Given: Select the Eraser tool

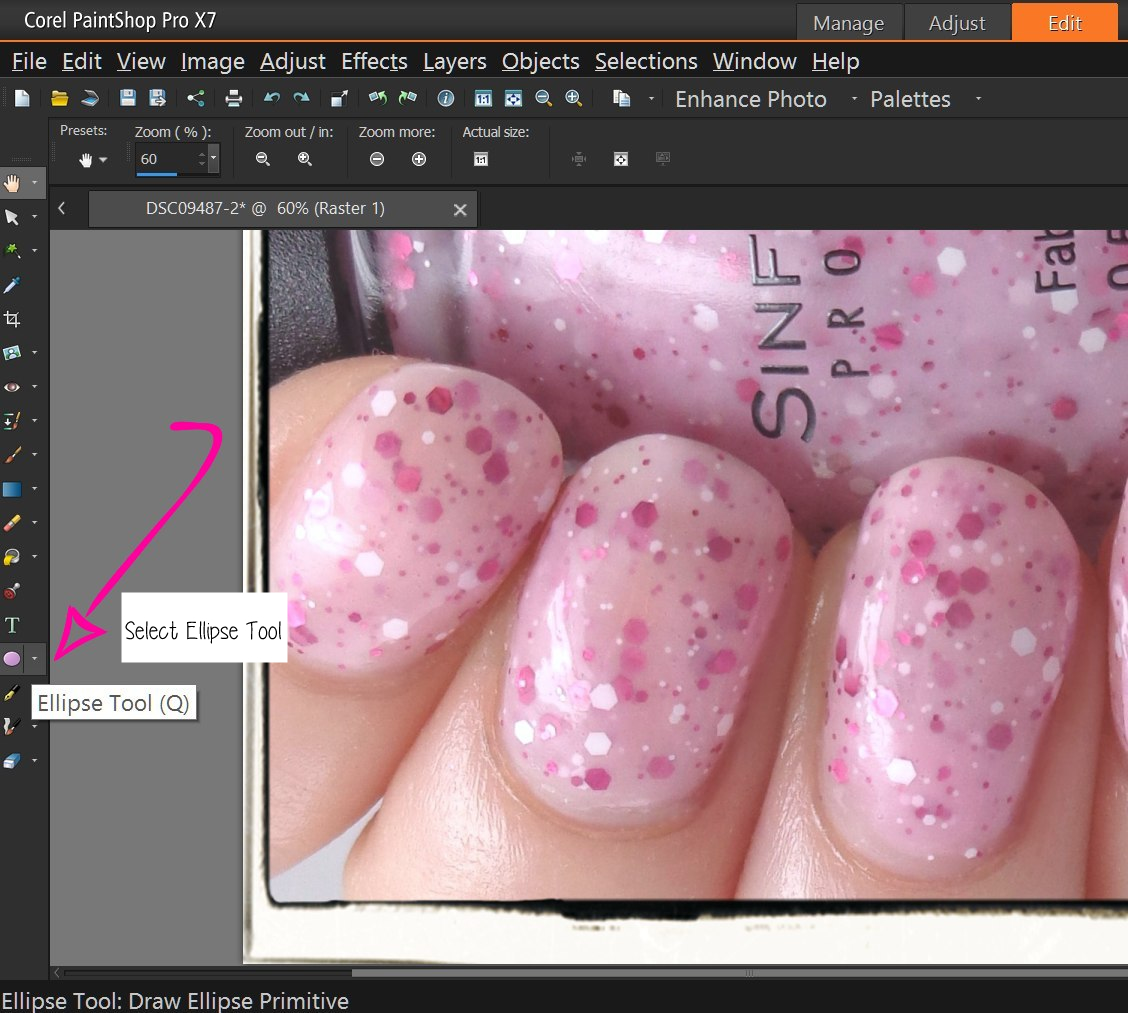Looking at the screenshot, I should click(14, 522).
